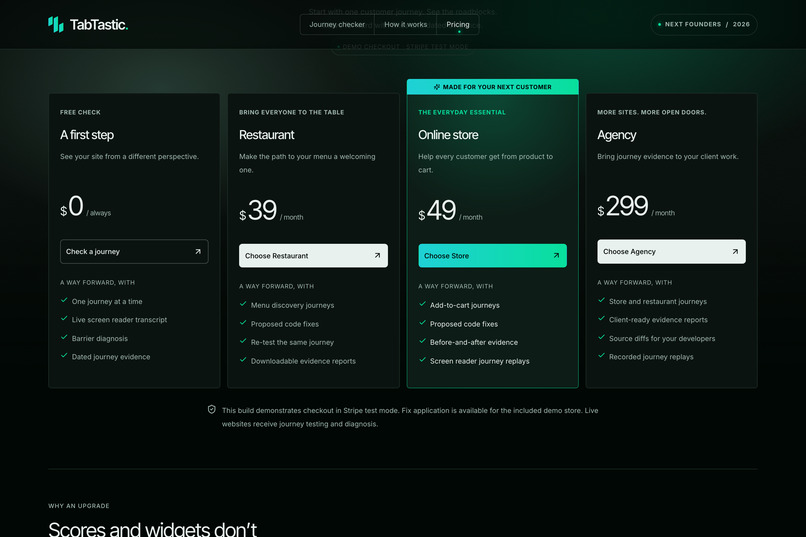Viewport: 806px width, 537px height.
Task: Click checkmark next to Dated journey evidence
Action: click(x=64, y=356)
